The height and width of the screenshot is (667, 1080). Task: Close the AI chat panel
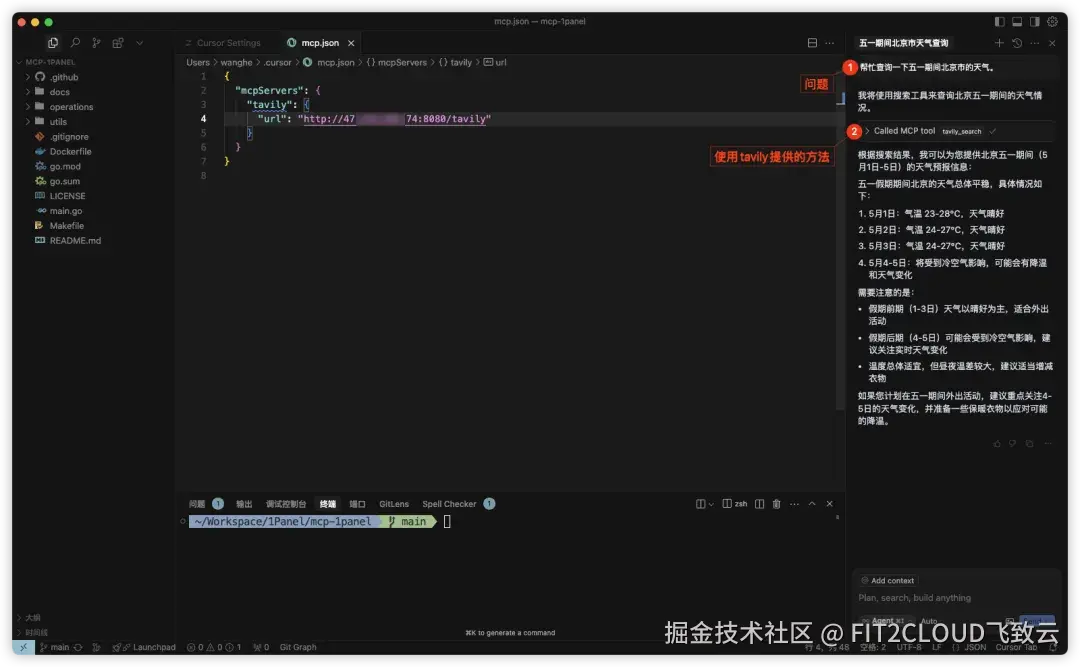1052,43
